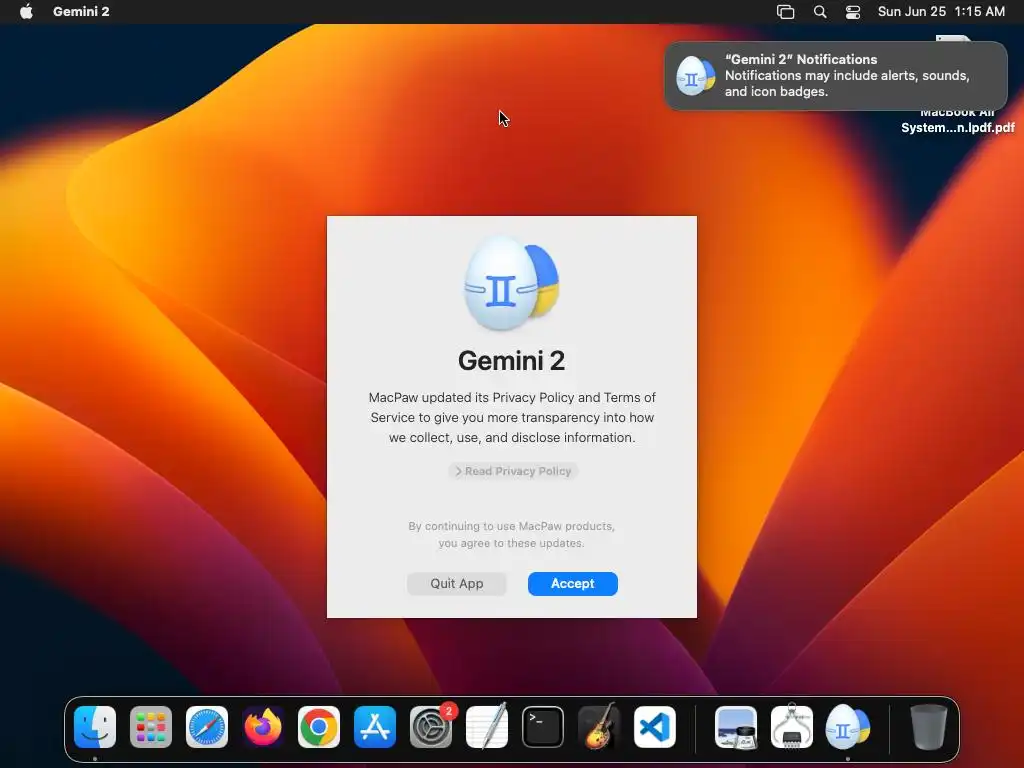Open the App Store from the Dock
Screen dimensions: 1024x768
375,726
